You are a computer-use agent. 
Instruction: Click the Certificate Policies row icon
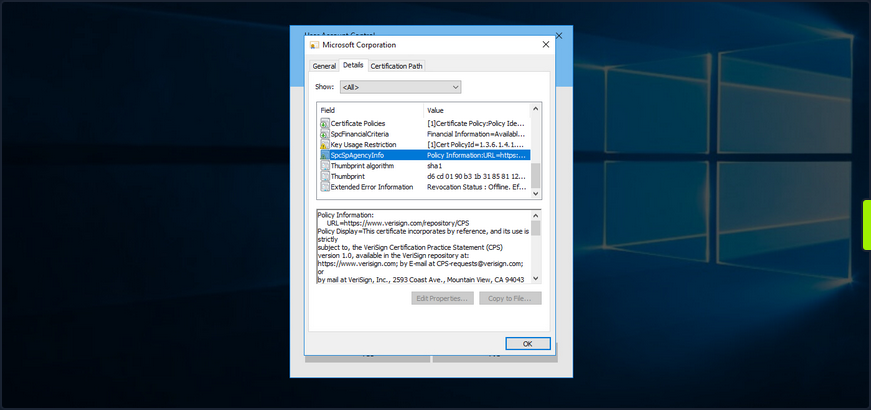click(x=325, y=123)
